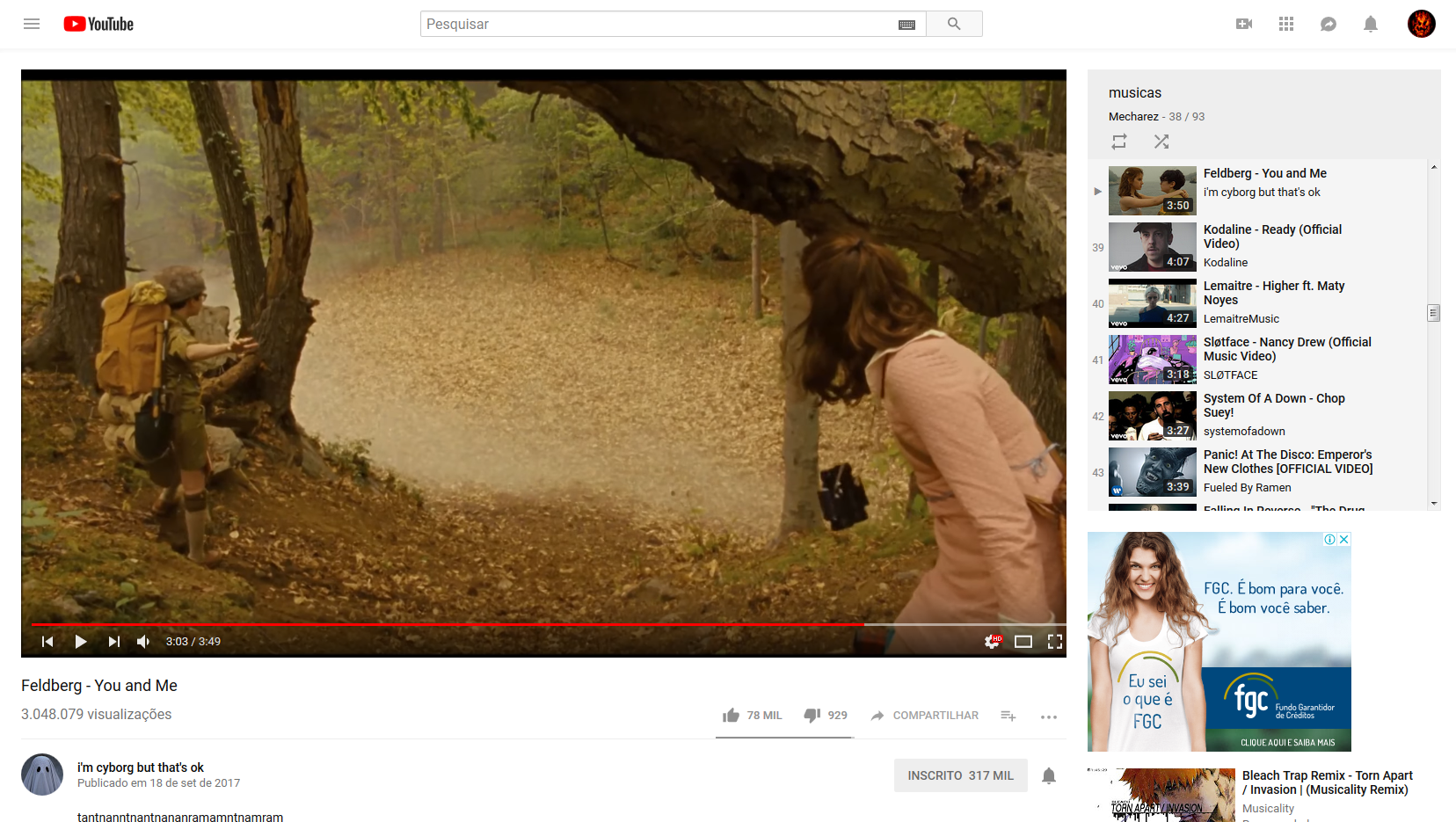
Task: Open Mecharez playlist owner link
Action: pyautogui.click(x=1133, y=116)
